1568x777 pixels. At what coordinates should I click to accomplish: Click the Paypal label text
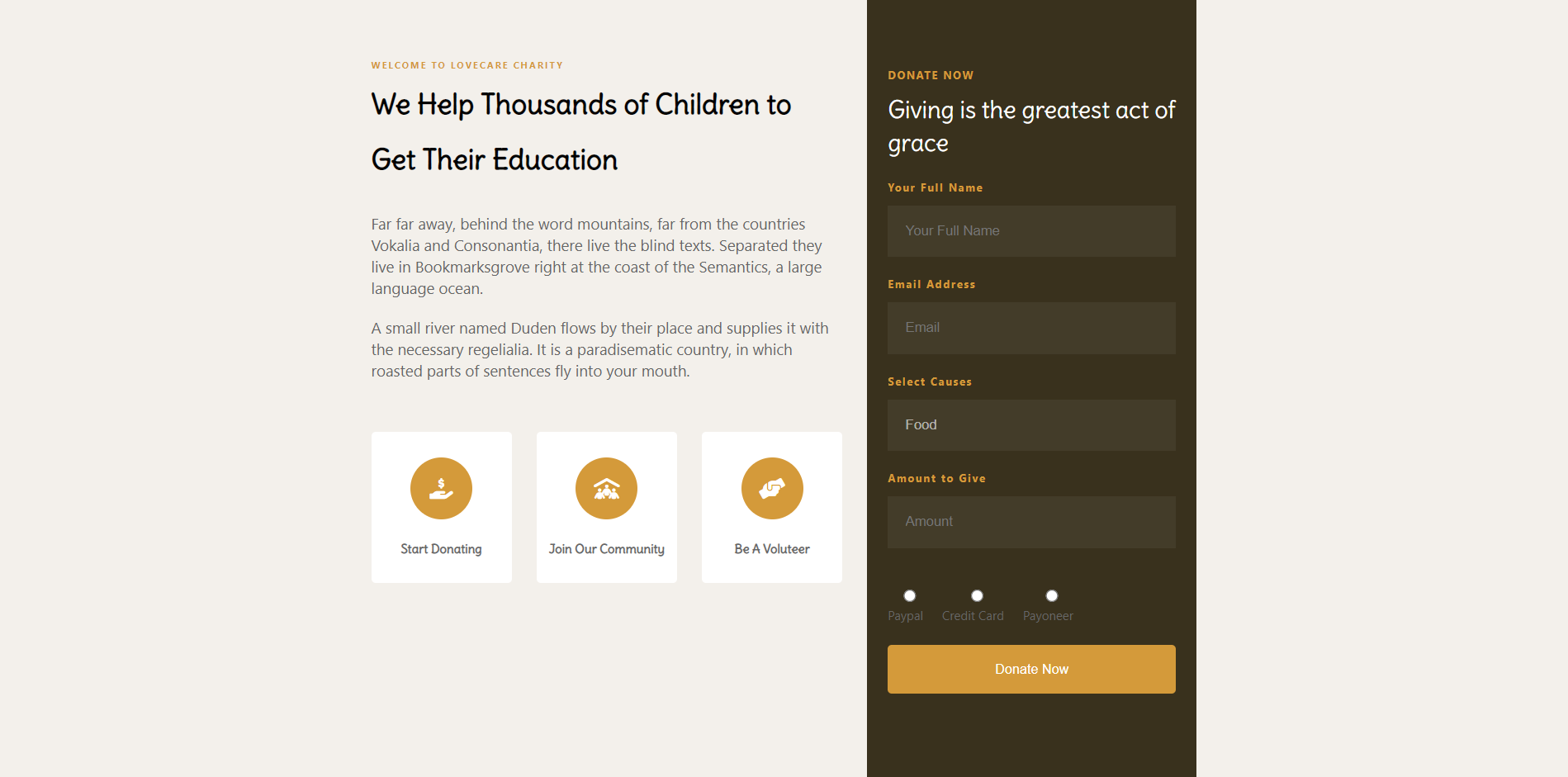click(x=905, y=616)
